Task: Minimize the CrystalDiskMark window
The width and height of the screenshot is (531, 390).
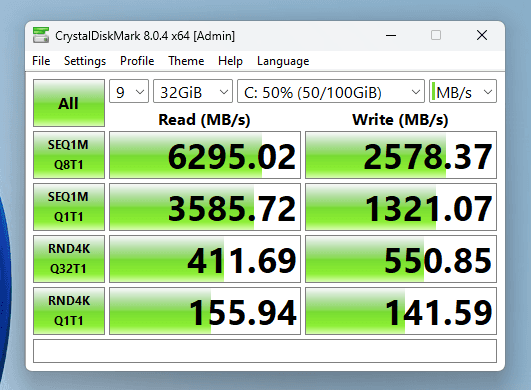Action: [391, 35]
